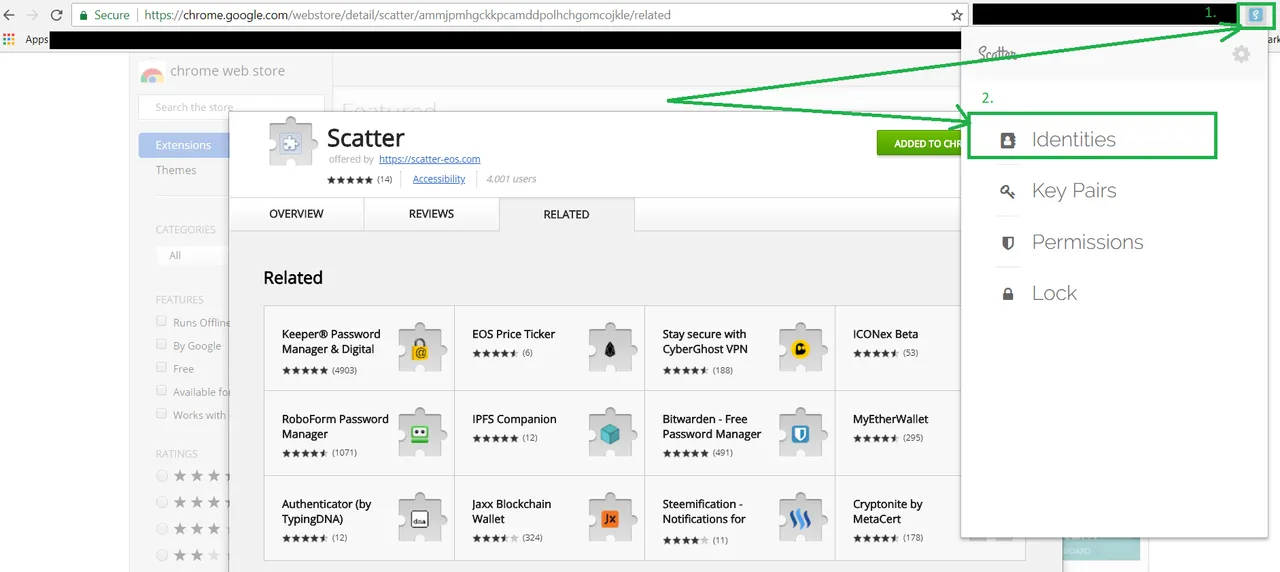Enable the By Google filter checkbox
Viewport: 1280px width, 572px height.
click(161, 344)
